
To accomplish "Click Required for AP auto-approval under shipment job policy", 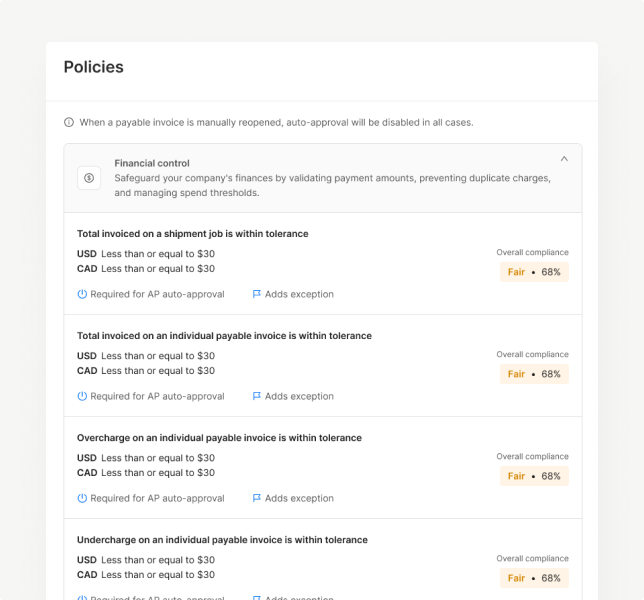I will point(157,294).
